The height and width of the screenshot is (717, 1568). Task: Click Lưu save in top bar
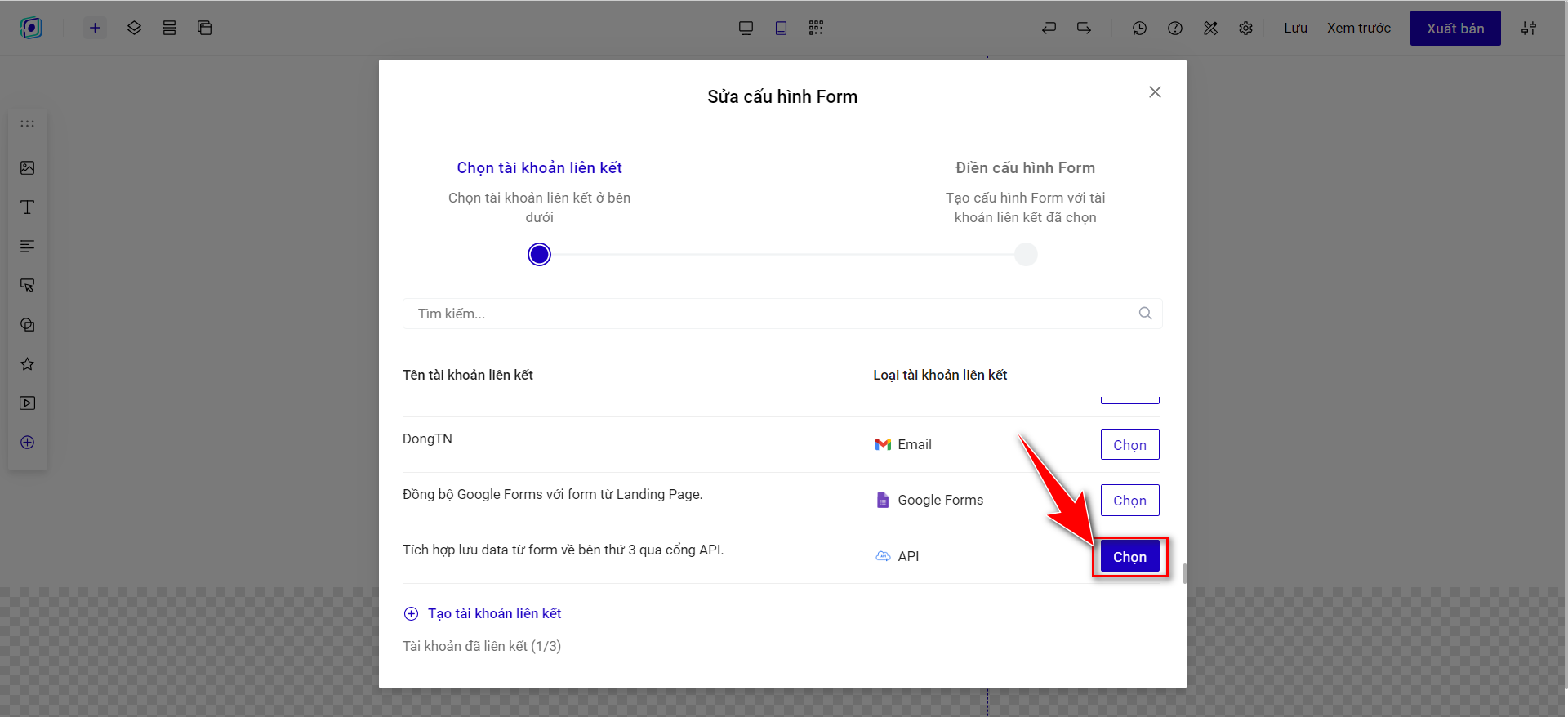click(1295, 28)
